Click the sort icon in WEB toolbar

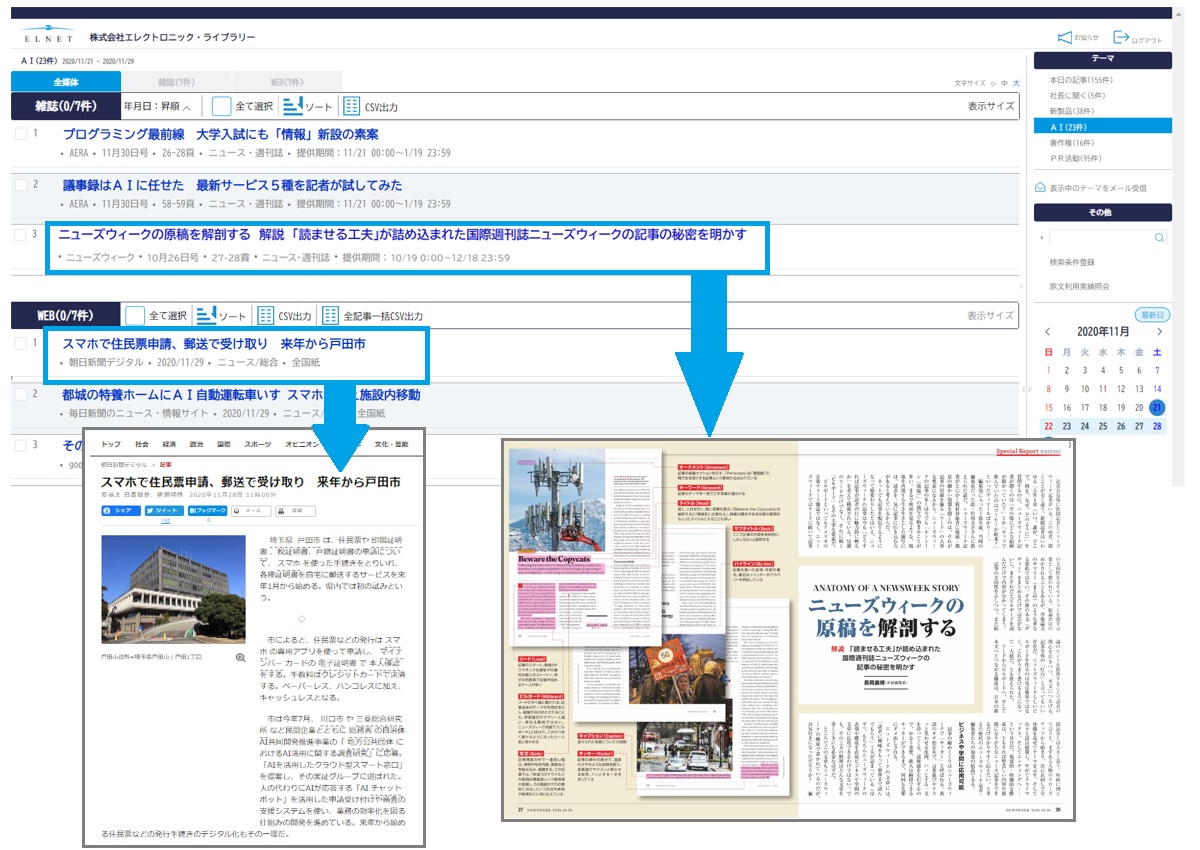point(207,316)
